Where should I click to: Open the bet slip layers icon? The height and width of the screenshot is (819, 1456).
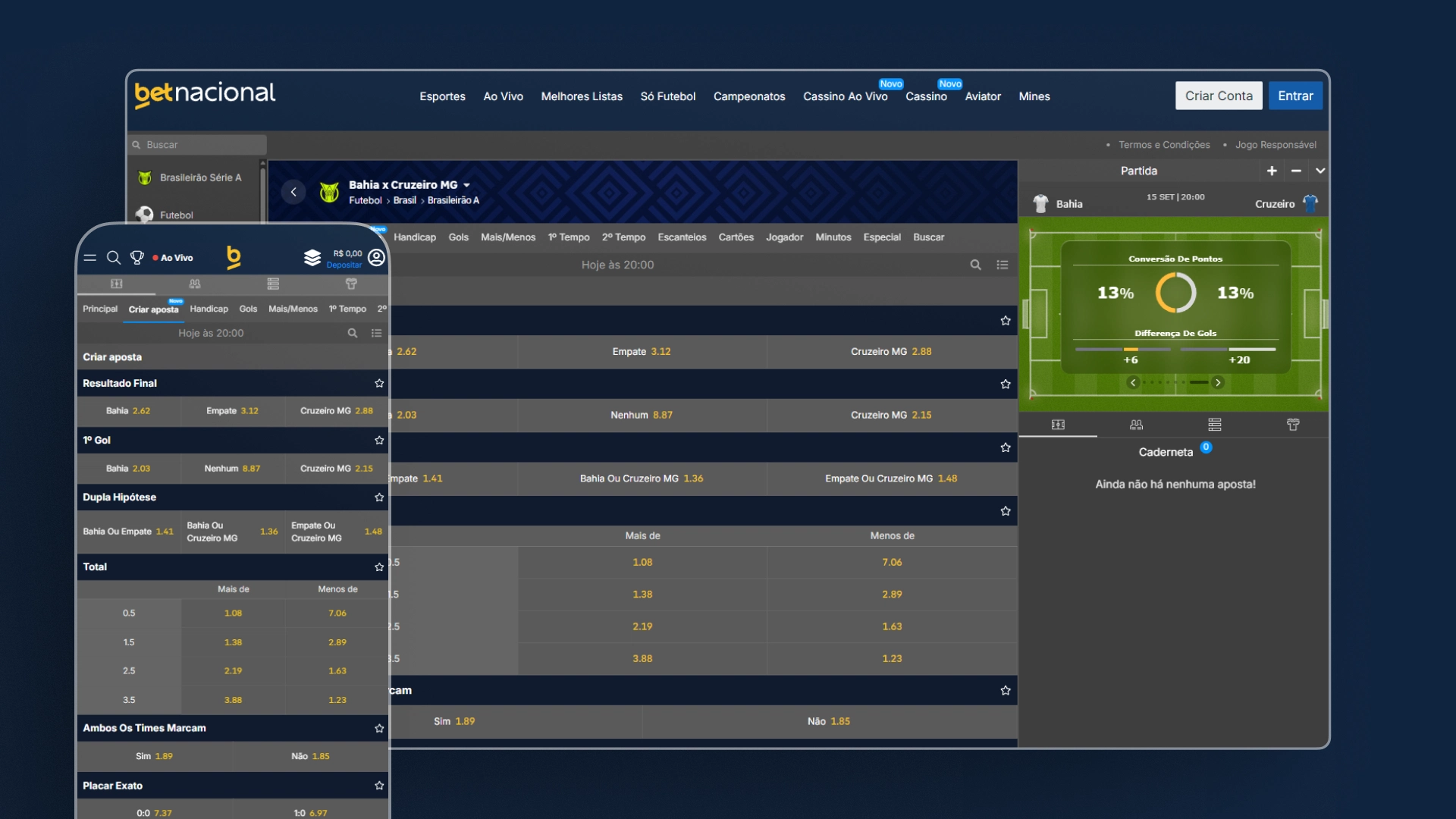(x=312, y=258)
